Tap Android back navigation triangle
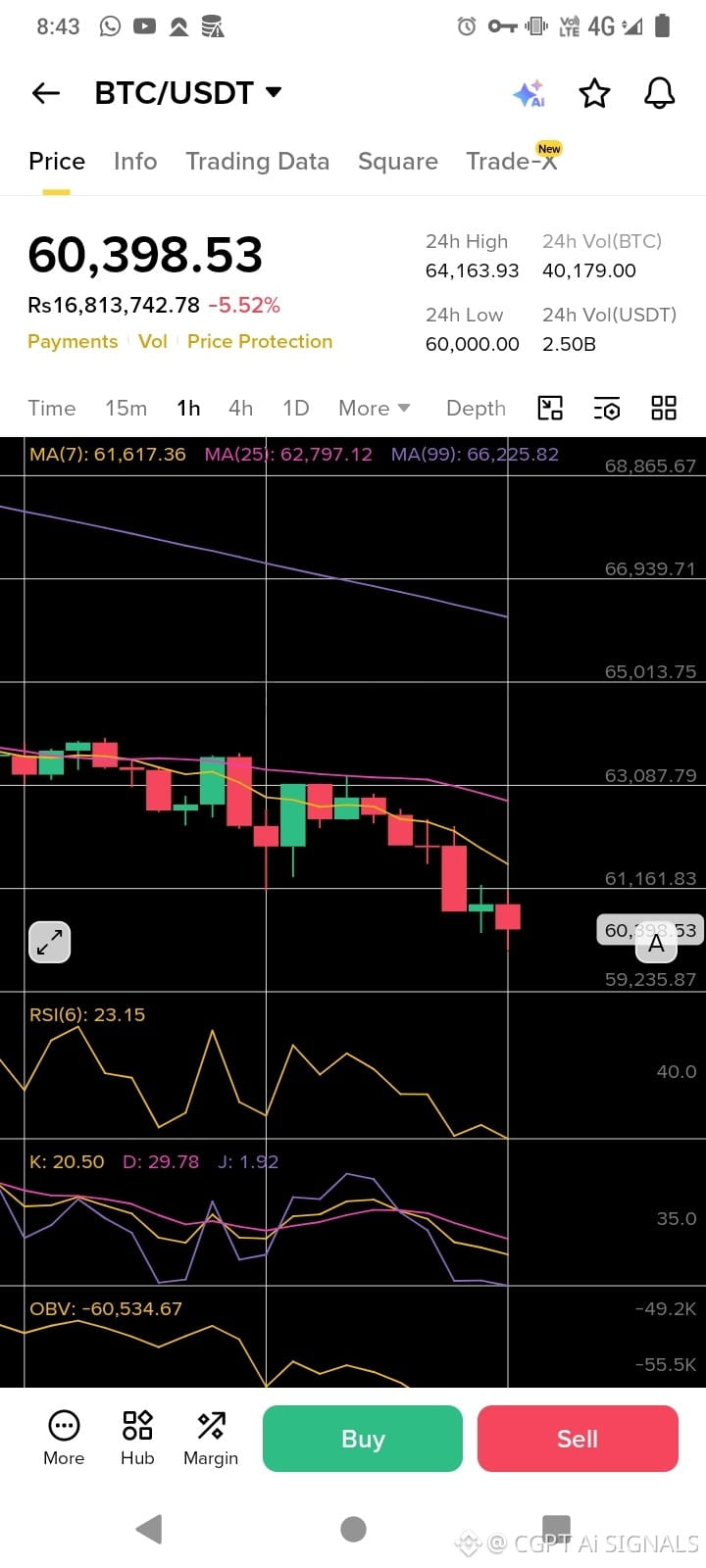The image size is (706, 1568). point(149,1529)
